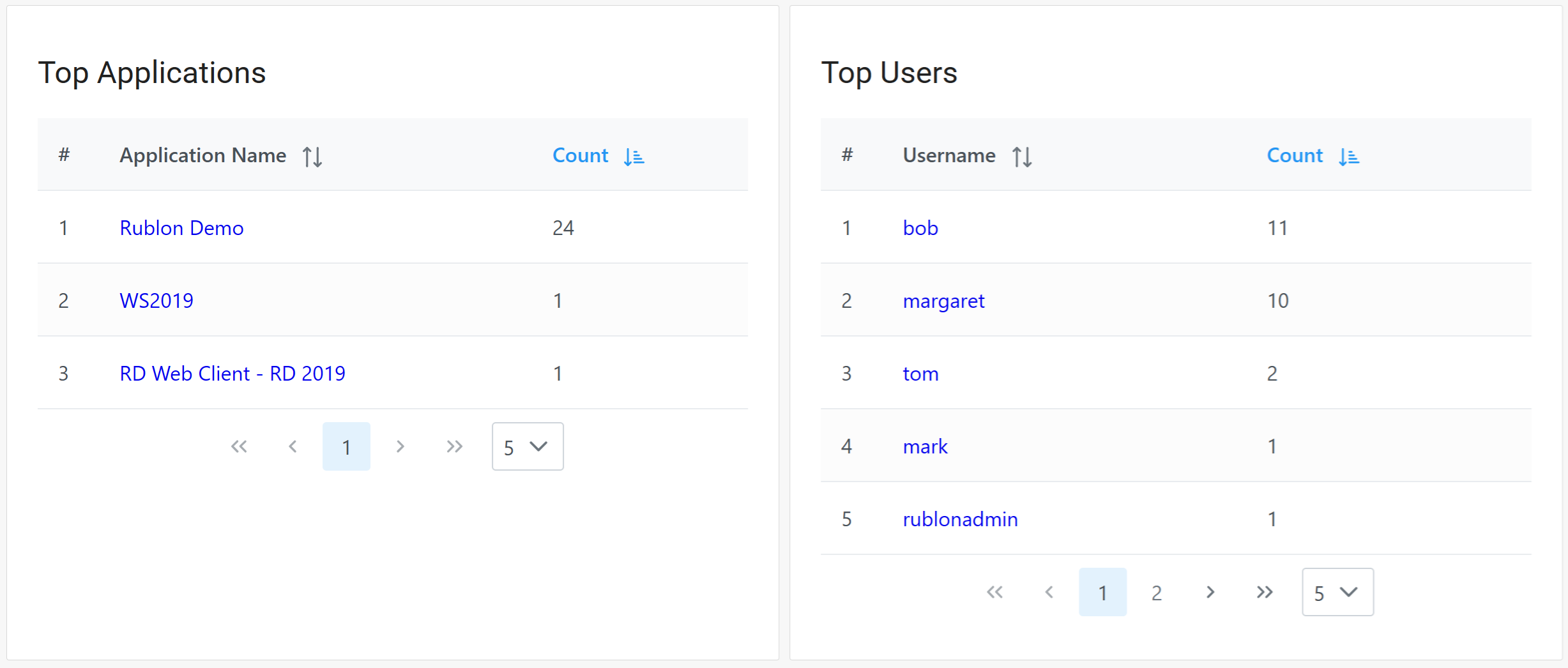Open rows-per-page dropdown in Top Users
Screen dimensions: 1568x668
click(x=1337, y=592)
